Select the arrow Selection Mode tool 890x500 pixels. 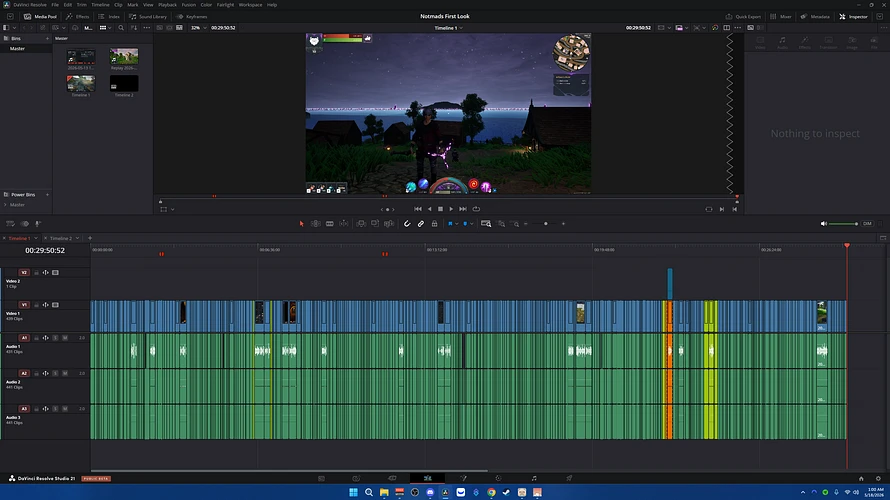[x=301, y=224]
